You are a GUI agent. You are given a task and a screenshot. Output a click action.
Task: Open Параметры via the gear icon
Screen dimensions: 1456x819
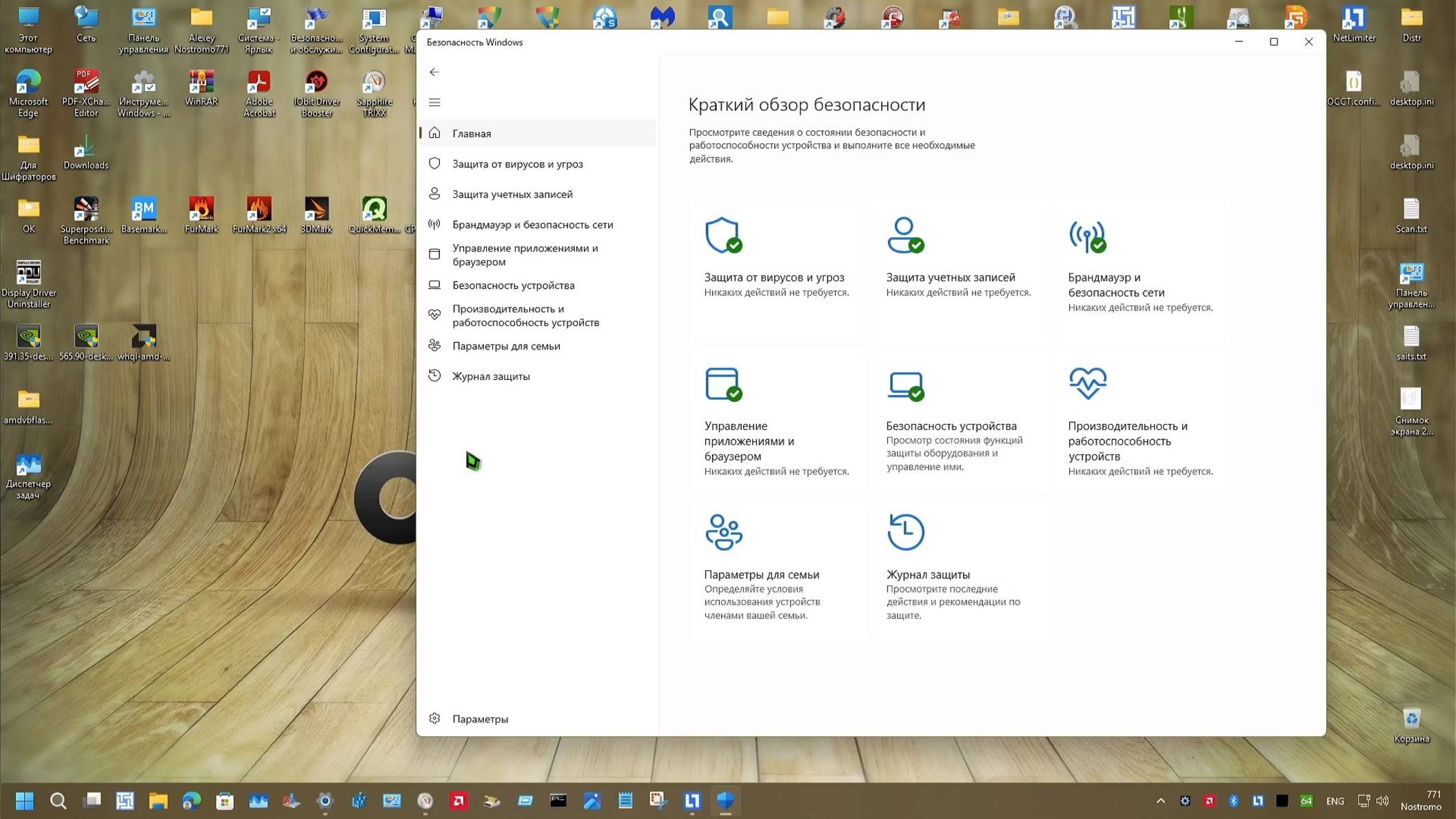point(435,718)
